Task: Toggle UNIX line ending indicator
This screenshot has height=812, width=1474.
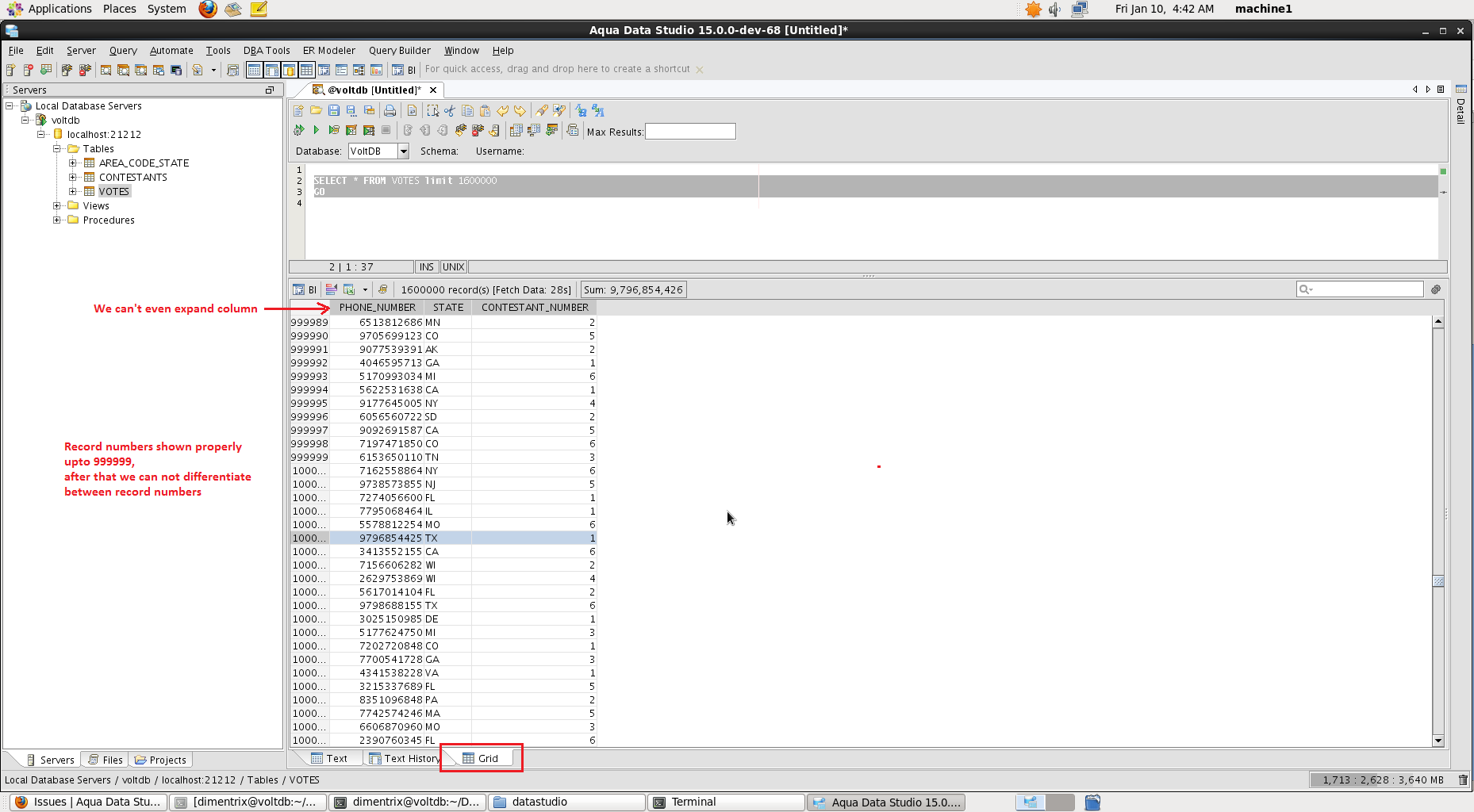Action: 454,267
